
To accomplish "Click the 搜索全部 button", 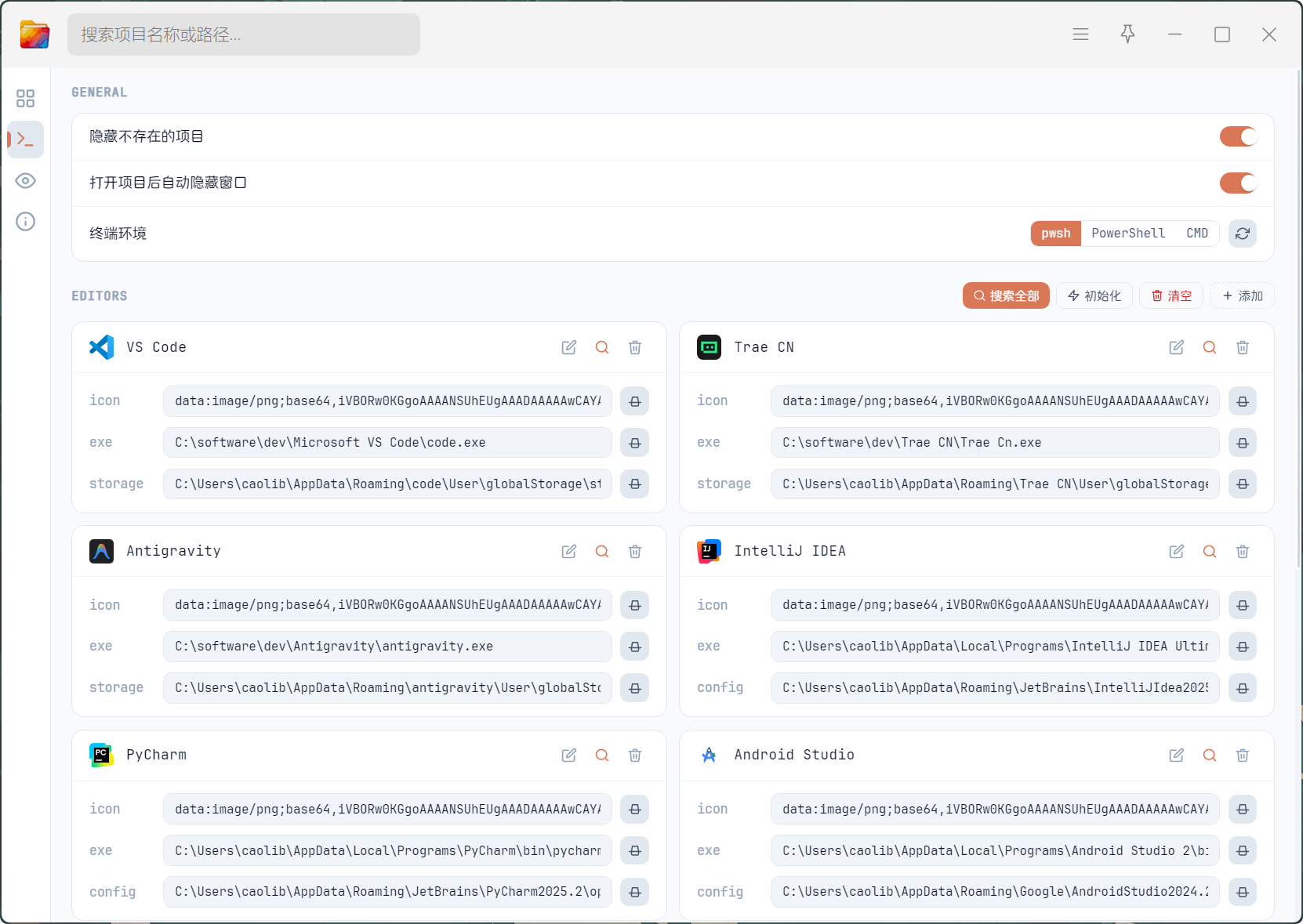I will tap(1006, 295).
